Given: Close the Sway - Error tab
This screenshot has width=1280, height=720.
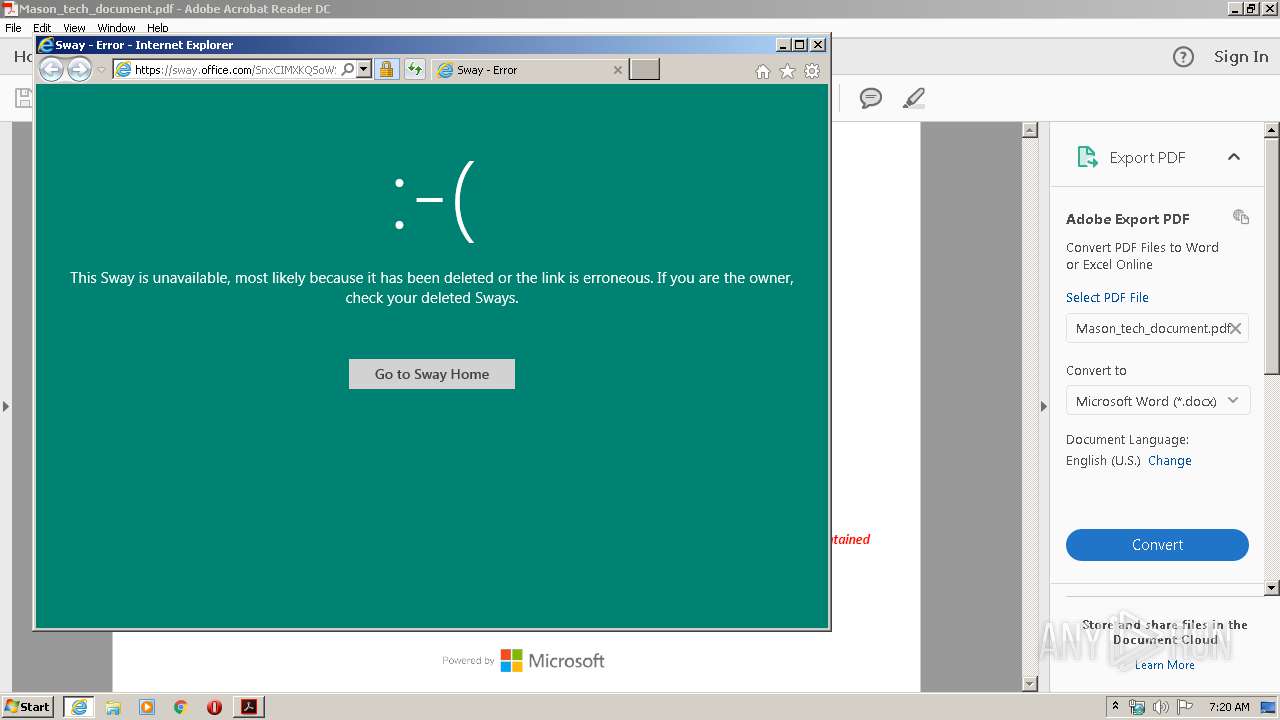Looking at the screenshot, I should coord(617,70).
